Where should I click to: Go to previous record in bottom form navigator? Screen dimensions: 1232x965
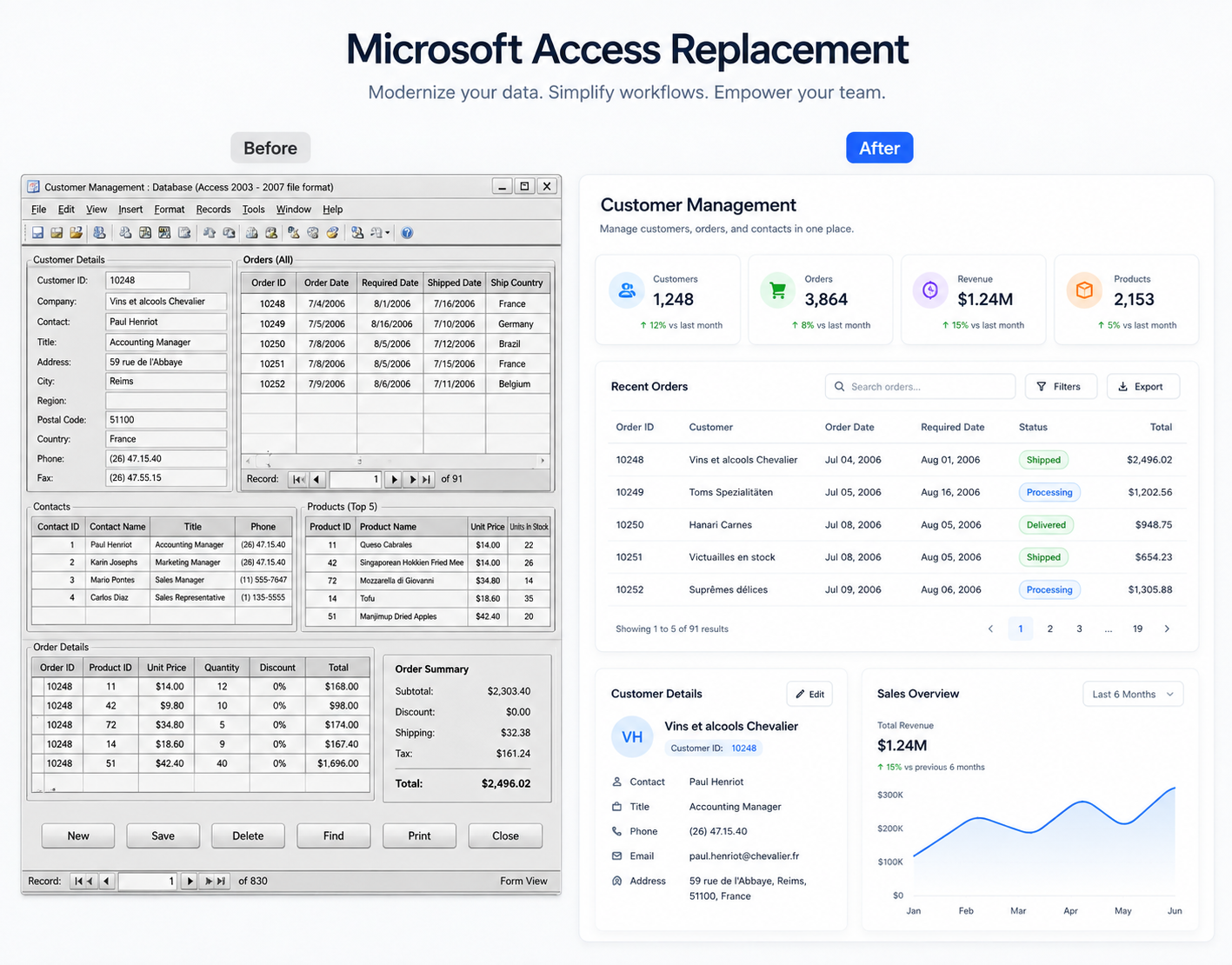coord(107,882)
